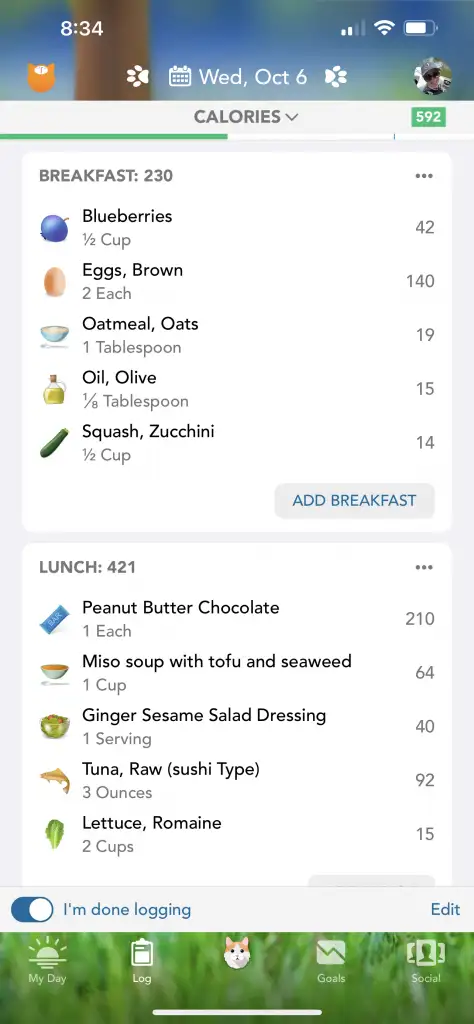This screenshot has height=1024, width=474.
Task: Open Lunch section three-dot menu
Action: click(424, 567)
